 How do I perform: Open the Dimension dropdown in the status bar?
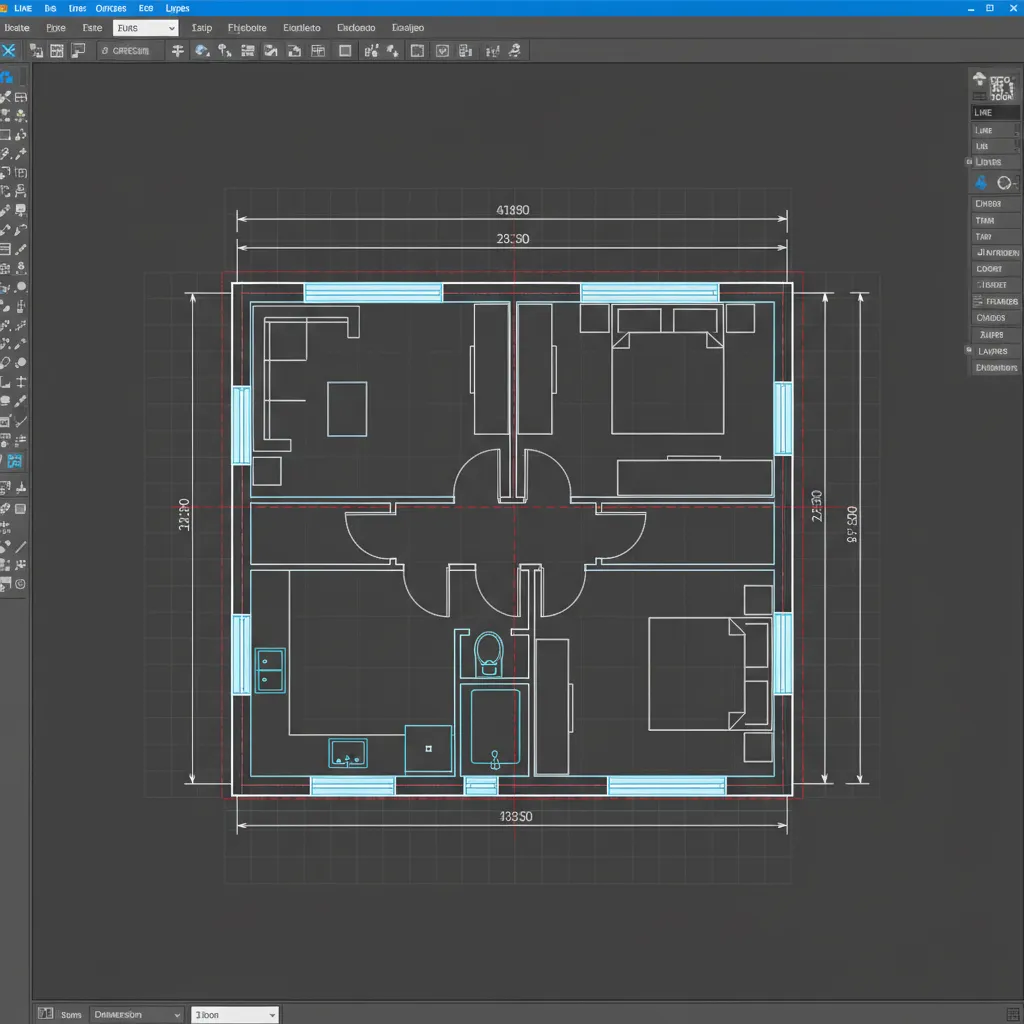click(136, 1014)
